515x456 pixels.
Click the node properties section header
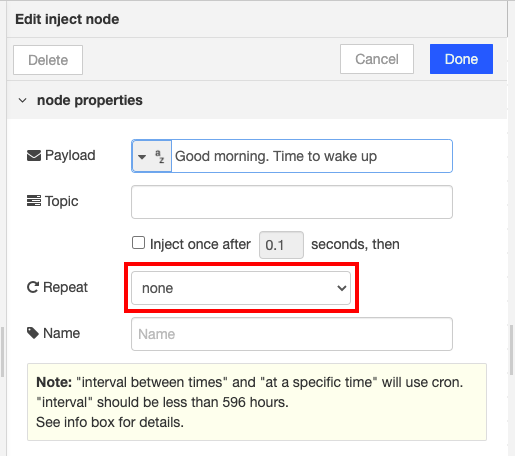[x=257, y=100]
